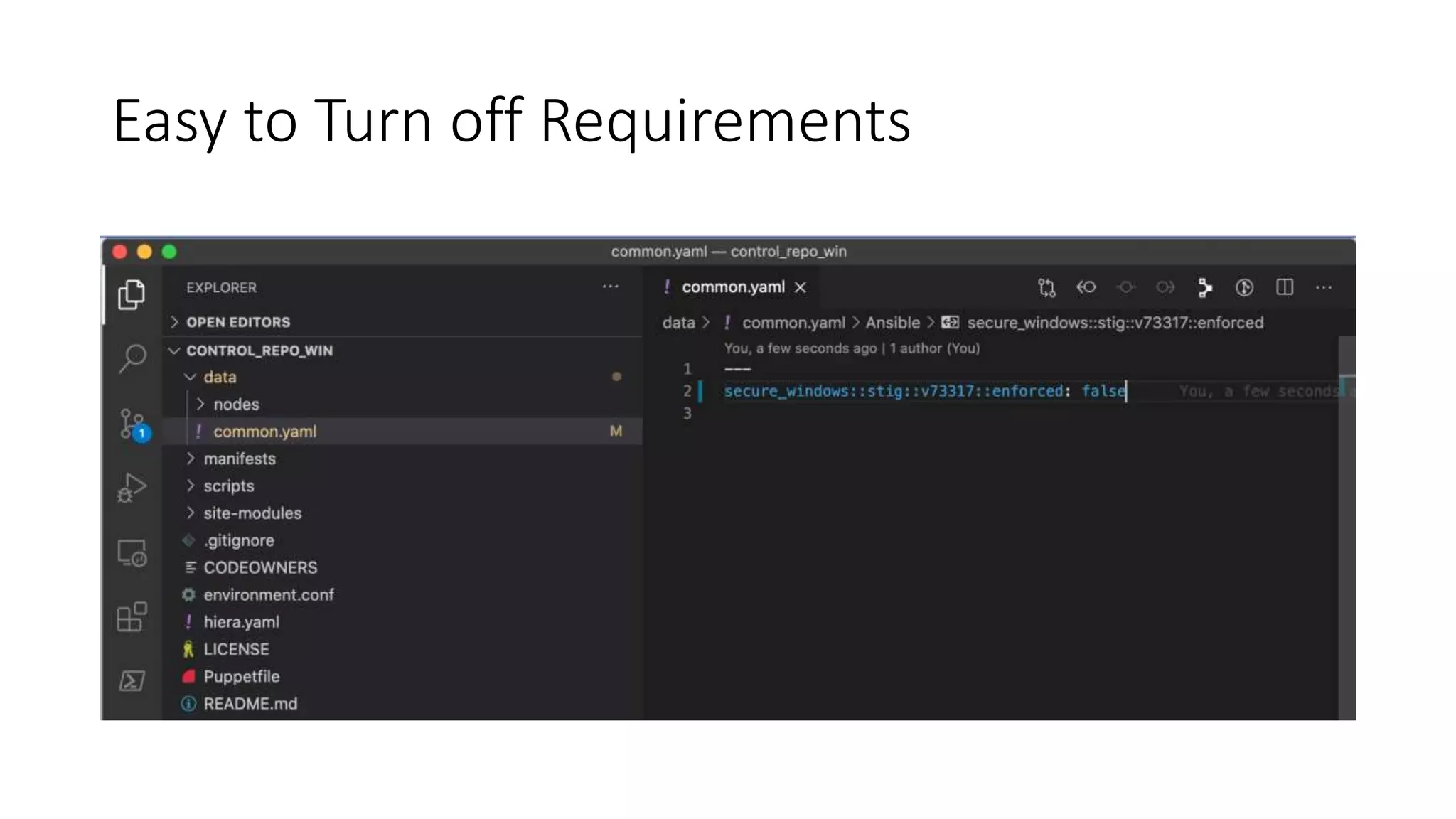Toggle file annotations clock icon
The image size is (1456, 819).
point(1244,287)
